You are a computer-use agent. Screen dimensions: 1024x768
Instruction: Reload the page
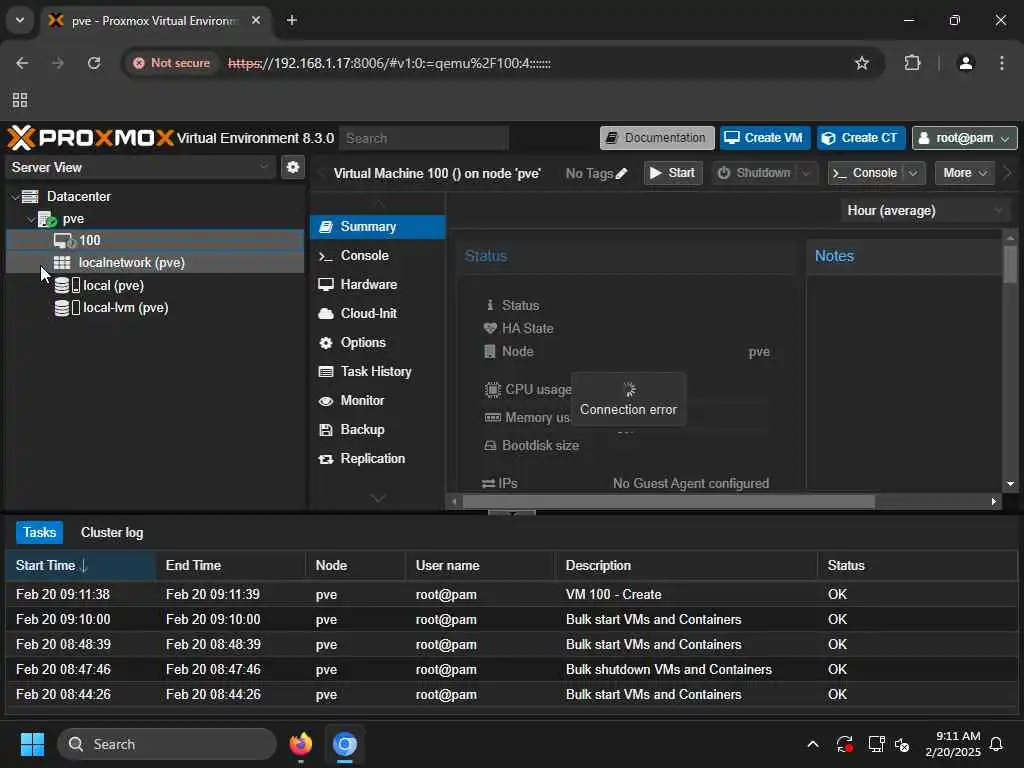pos(94,63)
